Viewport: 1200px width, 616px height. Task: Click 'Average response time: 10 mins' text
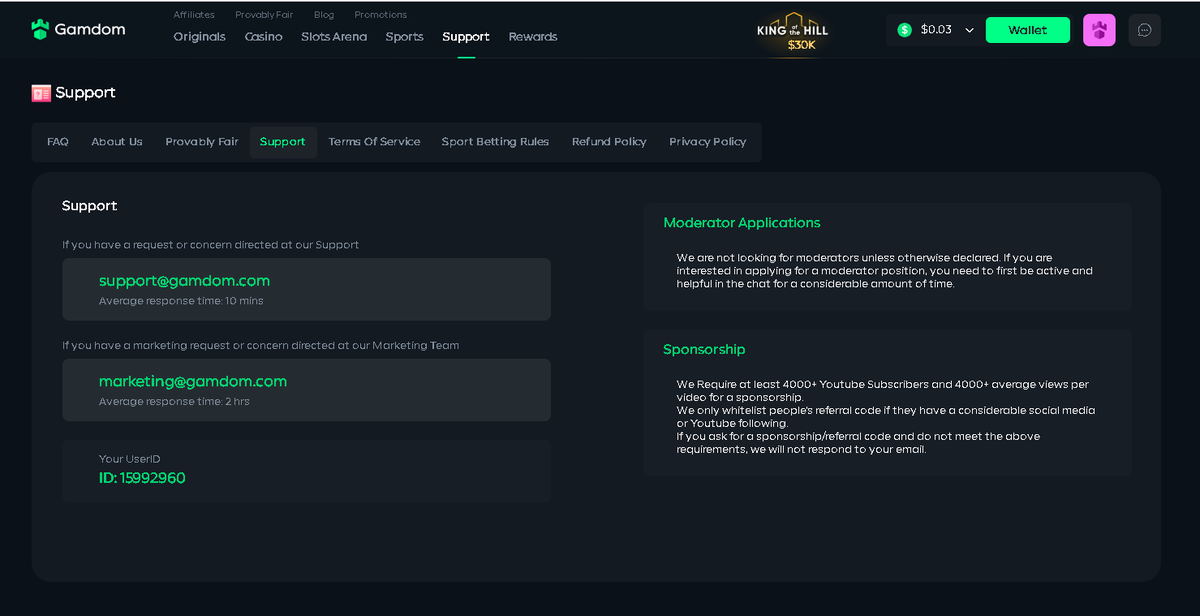pyautogui.click(x=181, y=301)
